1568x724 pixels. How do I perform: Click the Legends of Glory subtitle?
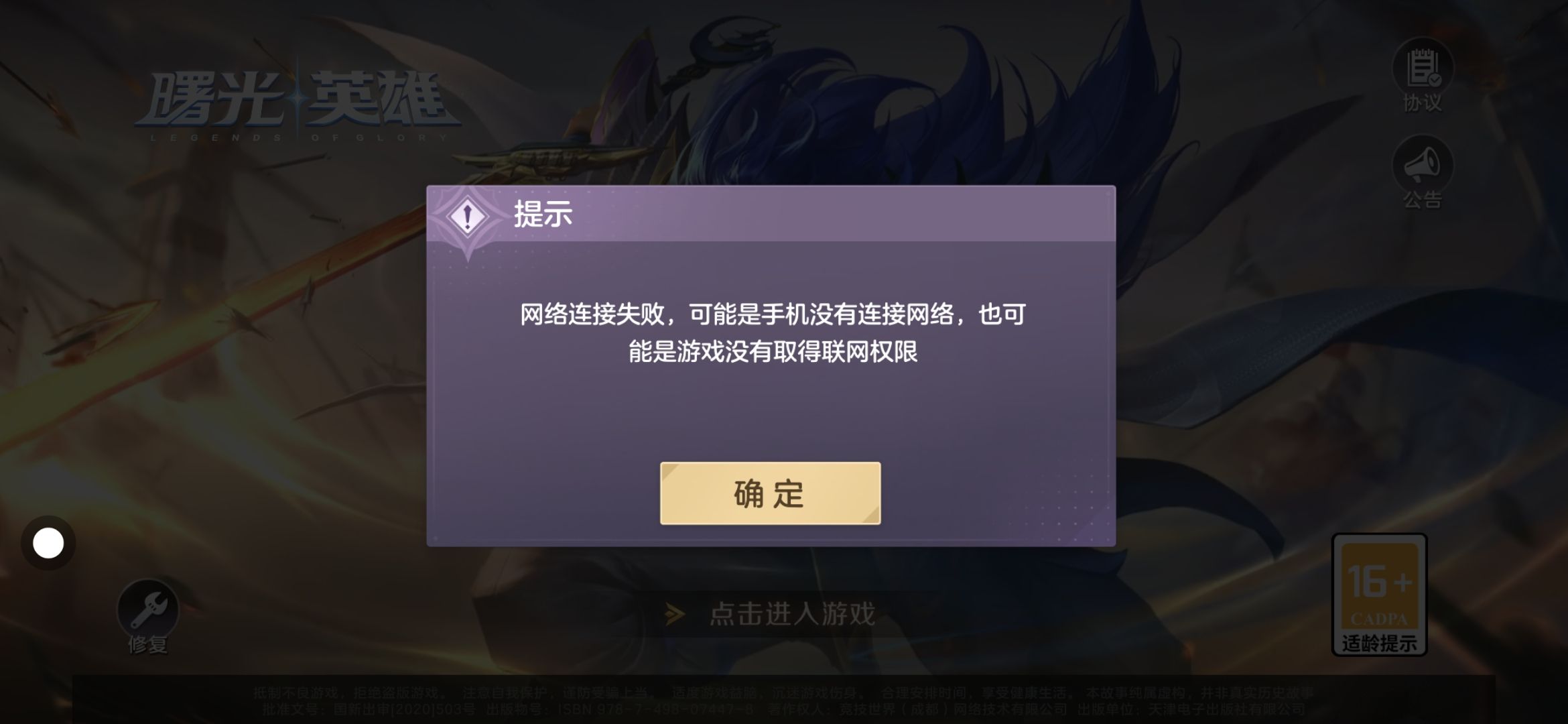coord(299,137)
